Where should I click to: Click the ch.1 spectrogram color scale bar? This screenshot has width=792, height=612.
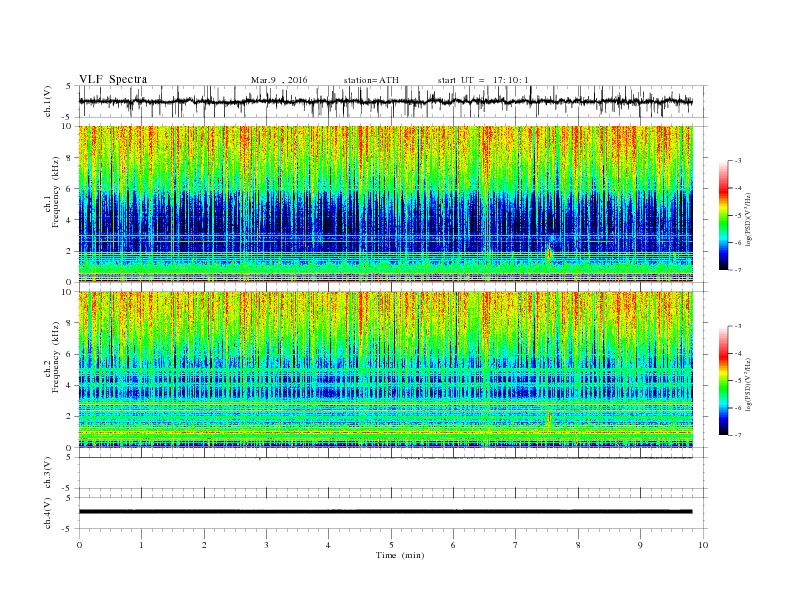click(x=724, y=216)
